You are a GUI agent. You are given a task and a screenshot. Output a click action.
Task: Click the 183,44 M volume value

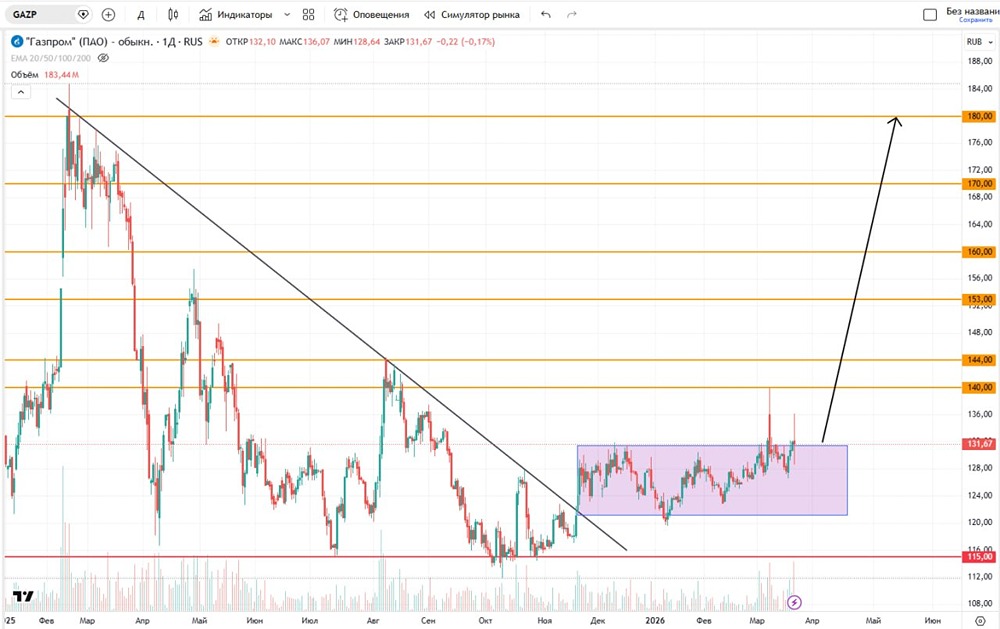click(x=61, y=75)
